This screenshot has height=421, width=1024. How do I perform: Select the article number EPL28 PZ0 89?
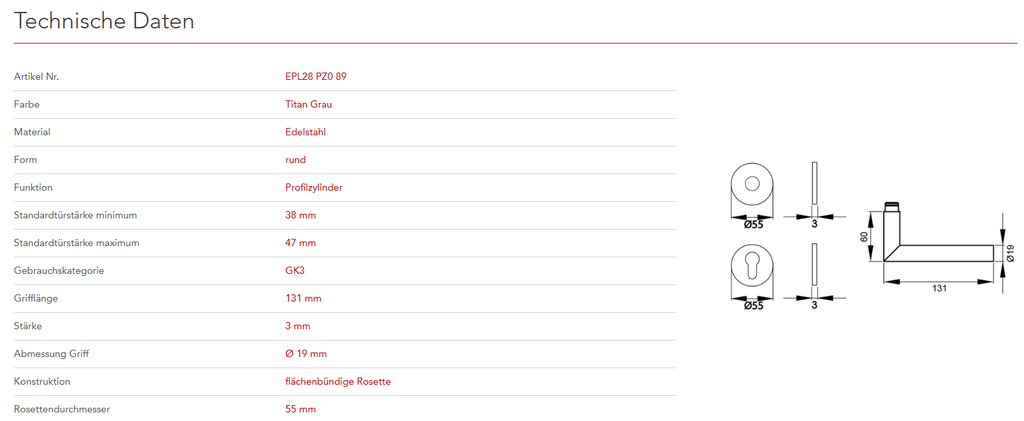pyautogui.click(x=316, y=76)
